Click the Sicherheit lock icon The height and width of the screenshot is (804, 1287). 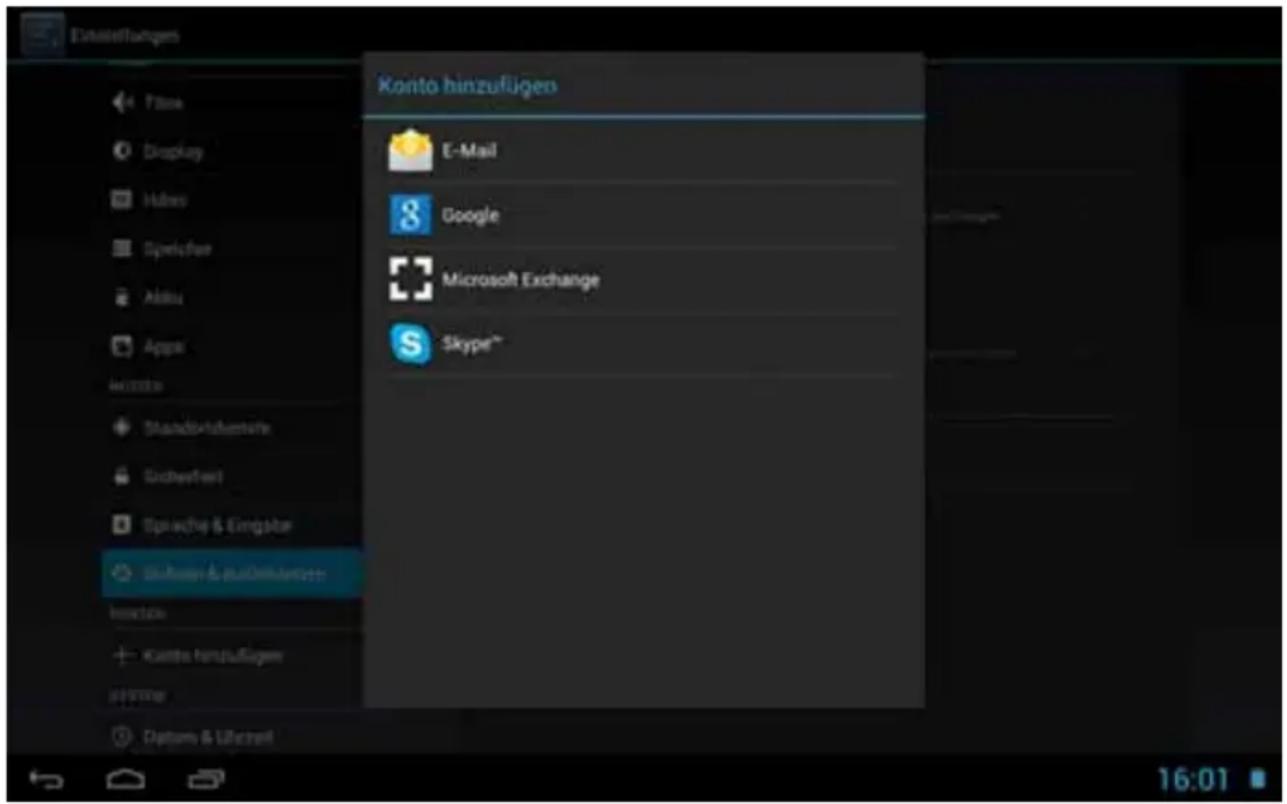tap(122, 476)
